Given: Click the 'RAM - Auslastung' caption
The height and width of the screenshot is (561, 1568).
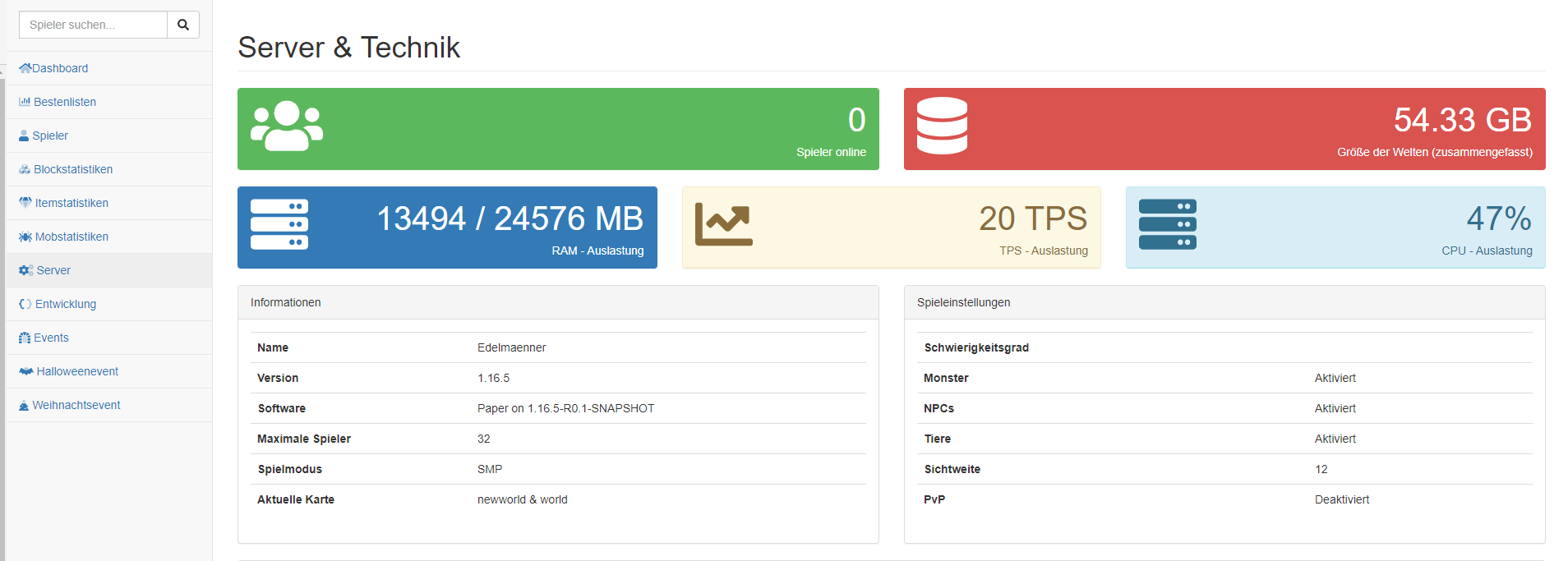Looking at the screenshot, I should [597, 251].
